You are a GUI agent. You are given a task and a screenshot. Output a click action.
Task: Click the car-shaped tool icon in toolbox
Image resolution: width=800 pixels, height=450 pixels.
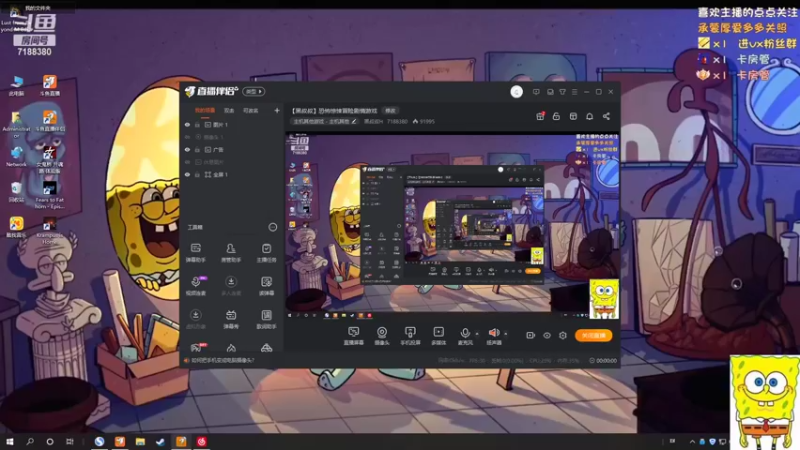click(266, 348)
